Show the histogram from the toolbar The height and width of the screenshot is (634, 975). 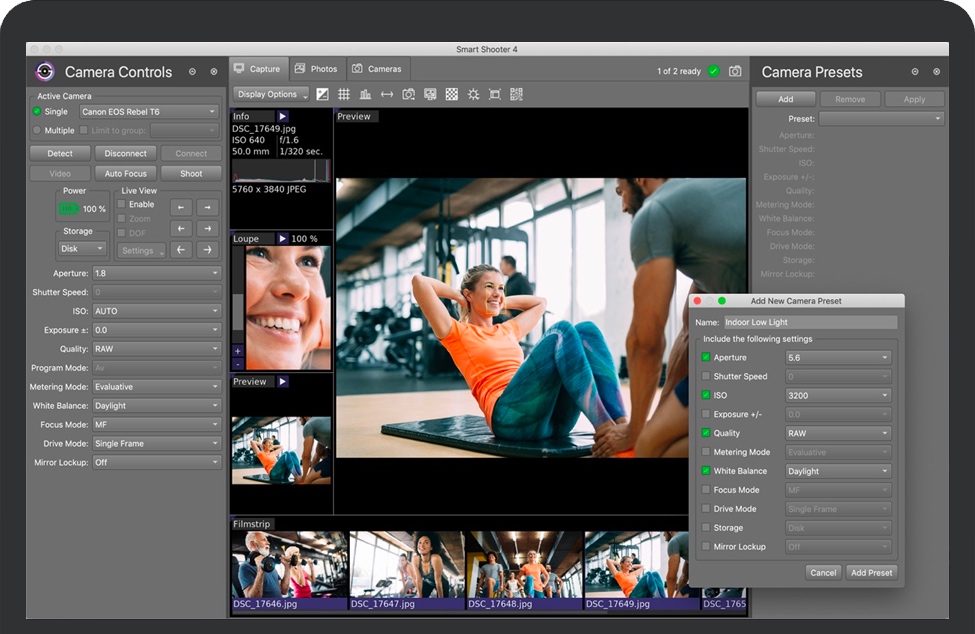[x=365, y=94]
